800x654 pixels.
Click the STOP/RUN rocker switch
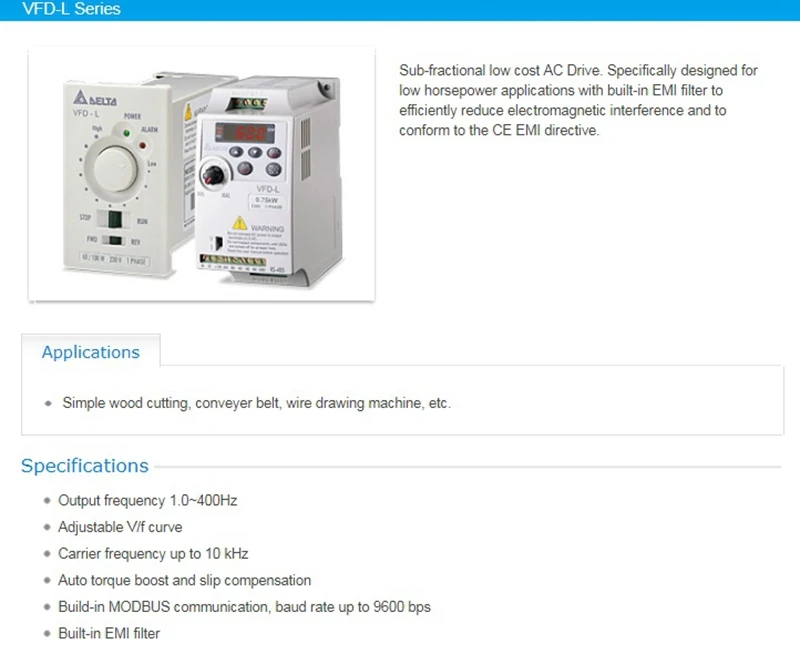(x=115, y=219)
